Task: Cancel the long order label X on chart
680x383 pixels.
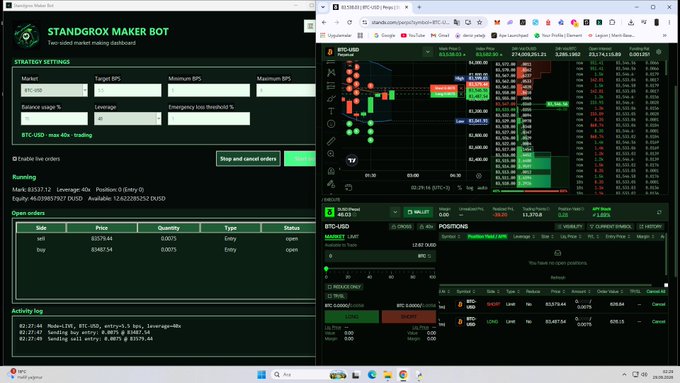Action: (x=461, y=94)
